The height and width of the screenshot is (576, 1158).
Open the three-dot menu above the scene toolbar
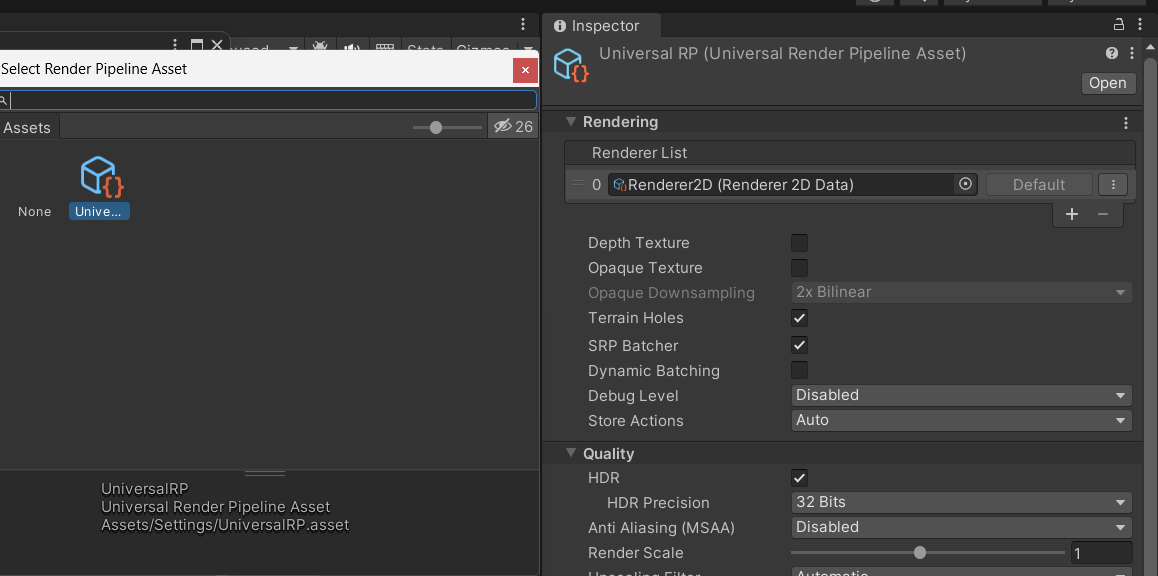tap(523, 24)
